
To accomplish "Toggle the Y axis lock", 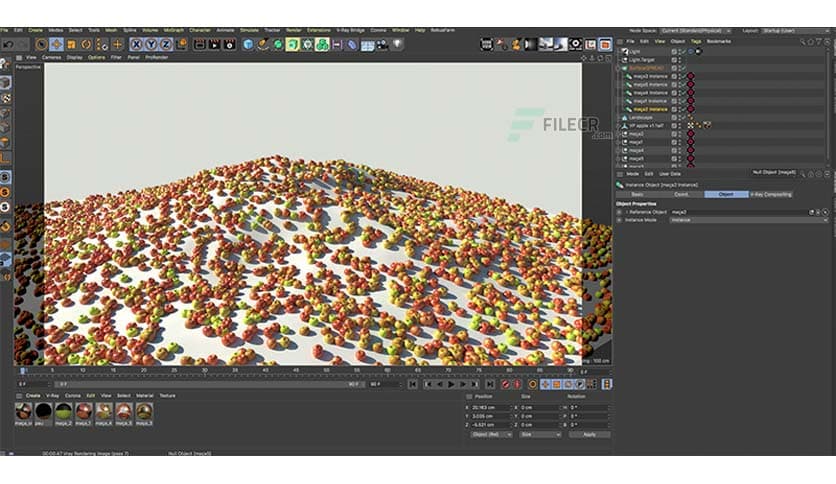I will tap(151, 45).
